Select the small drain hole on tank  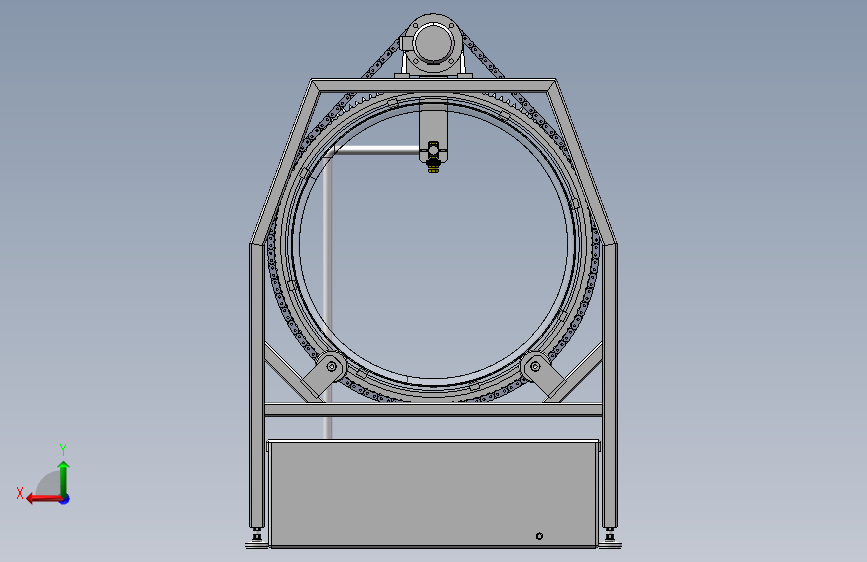(x=540, y=536)
